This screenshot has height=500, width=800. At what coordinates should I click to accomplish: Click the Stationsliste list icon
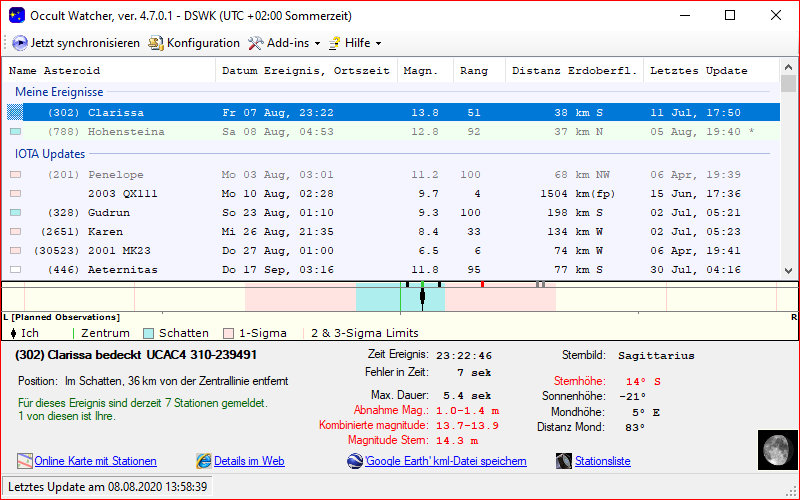click(x=566, y=461)
